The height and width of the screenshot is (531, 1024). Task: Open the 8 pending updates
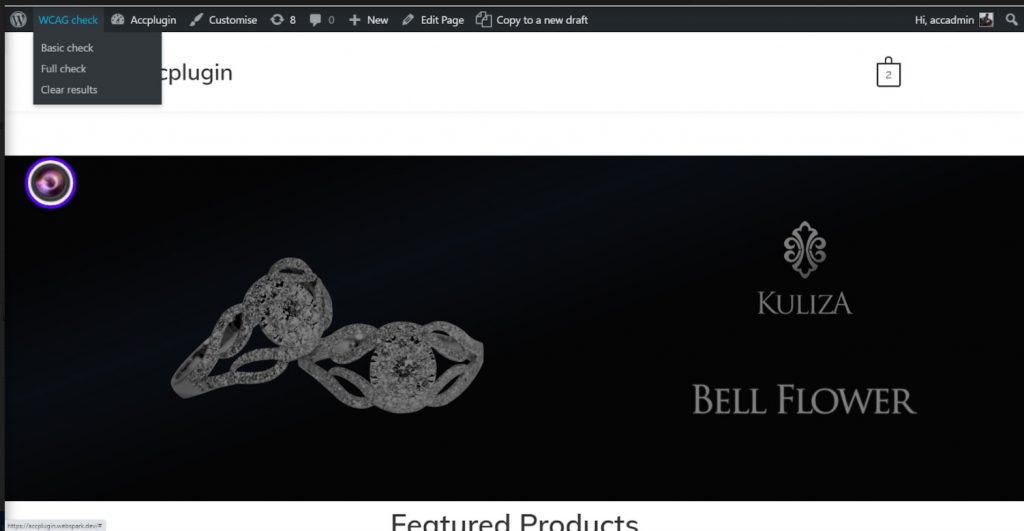pos(283,20)
